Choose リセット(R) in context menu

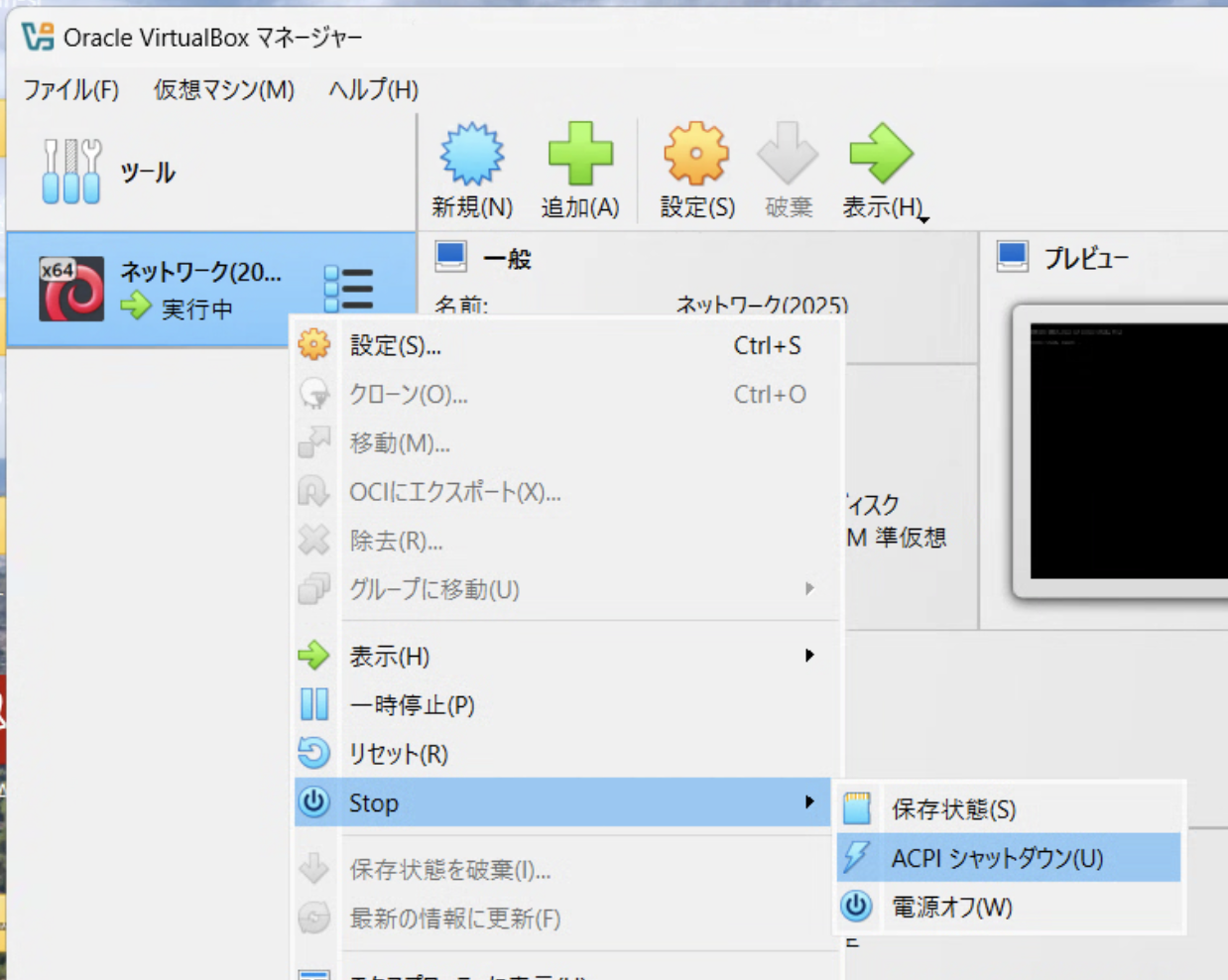coord(568,753)
